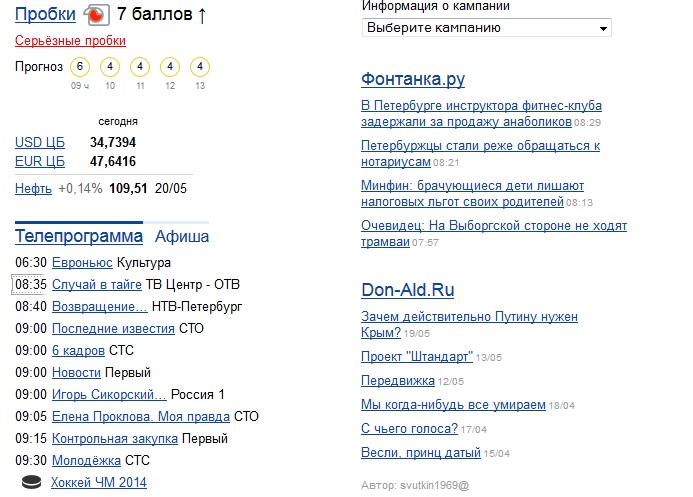Open the Хоккей ЧМ 2014 link

click(99, 482)
